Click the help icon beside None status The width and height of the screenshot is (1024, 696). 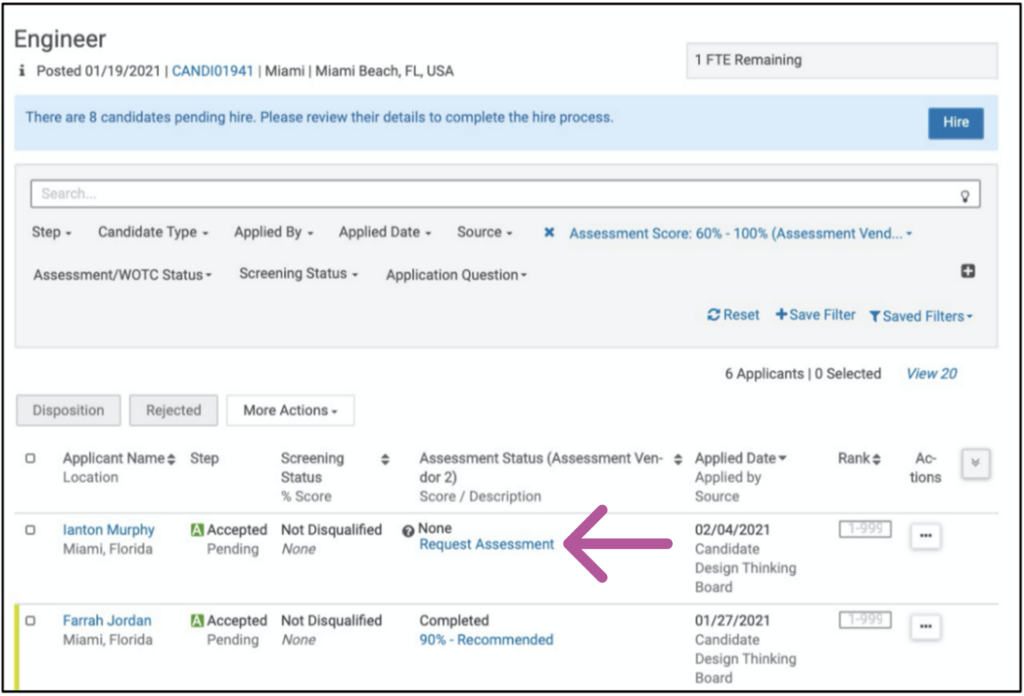point(408,531)
